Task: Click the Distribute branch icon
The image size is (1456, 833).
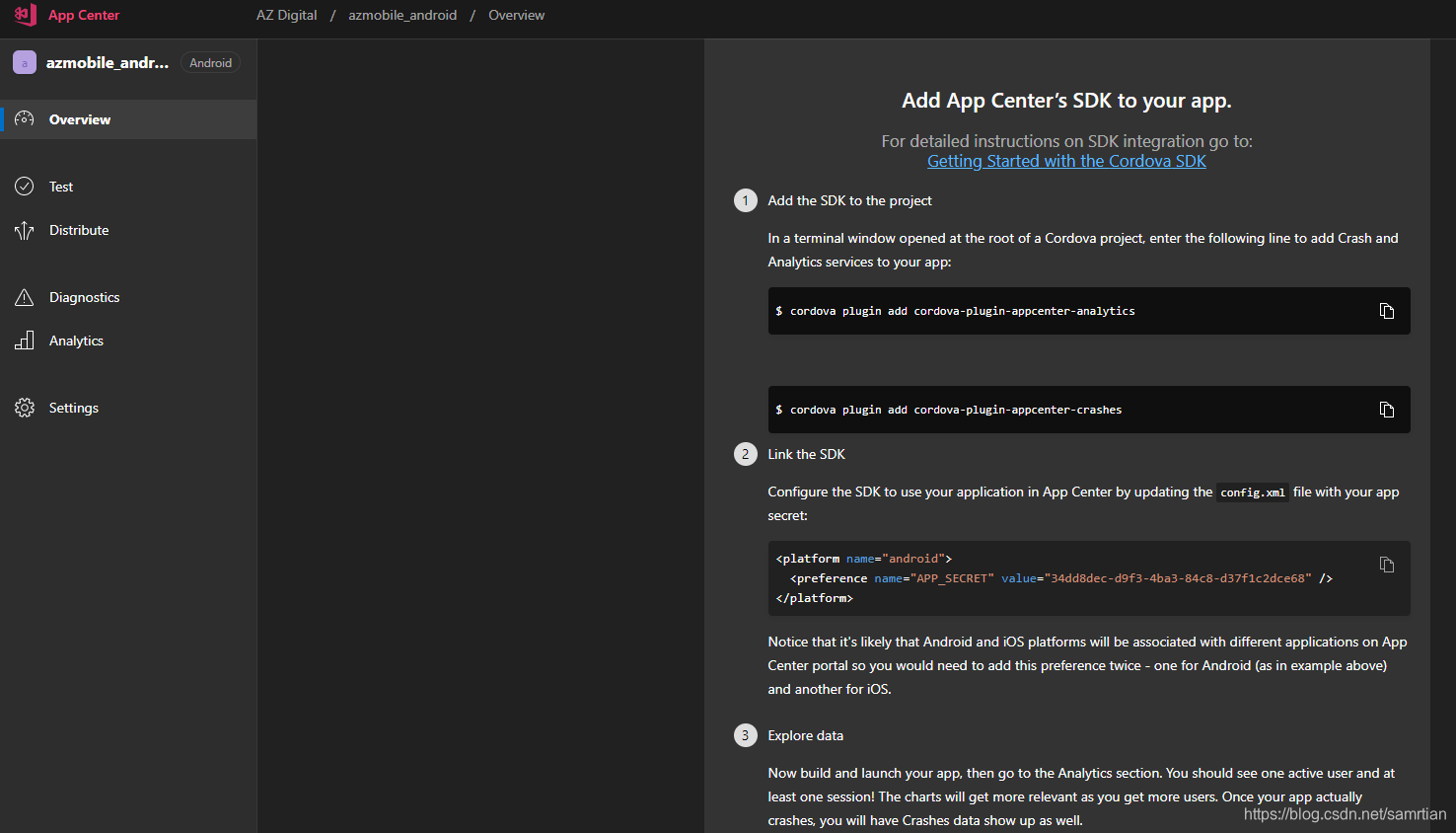Action: 24,229
